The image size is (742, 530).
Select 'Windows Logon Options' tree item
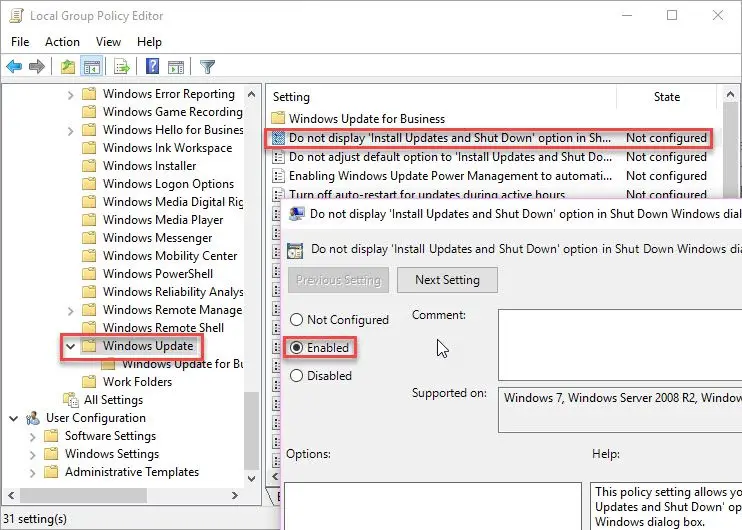pyautogui.click(x=168, y=184)
